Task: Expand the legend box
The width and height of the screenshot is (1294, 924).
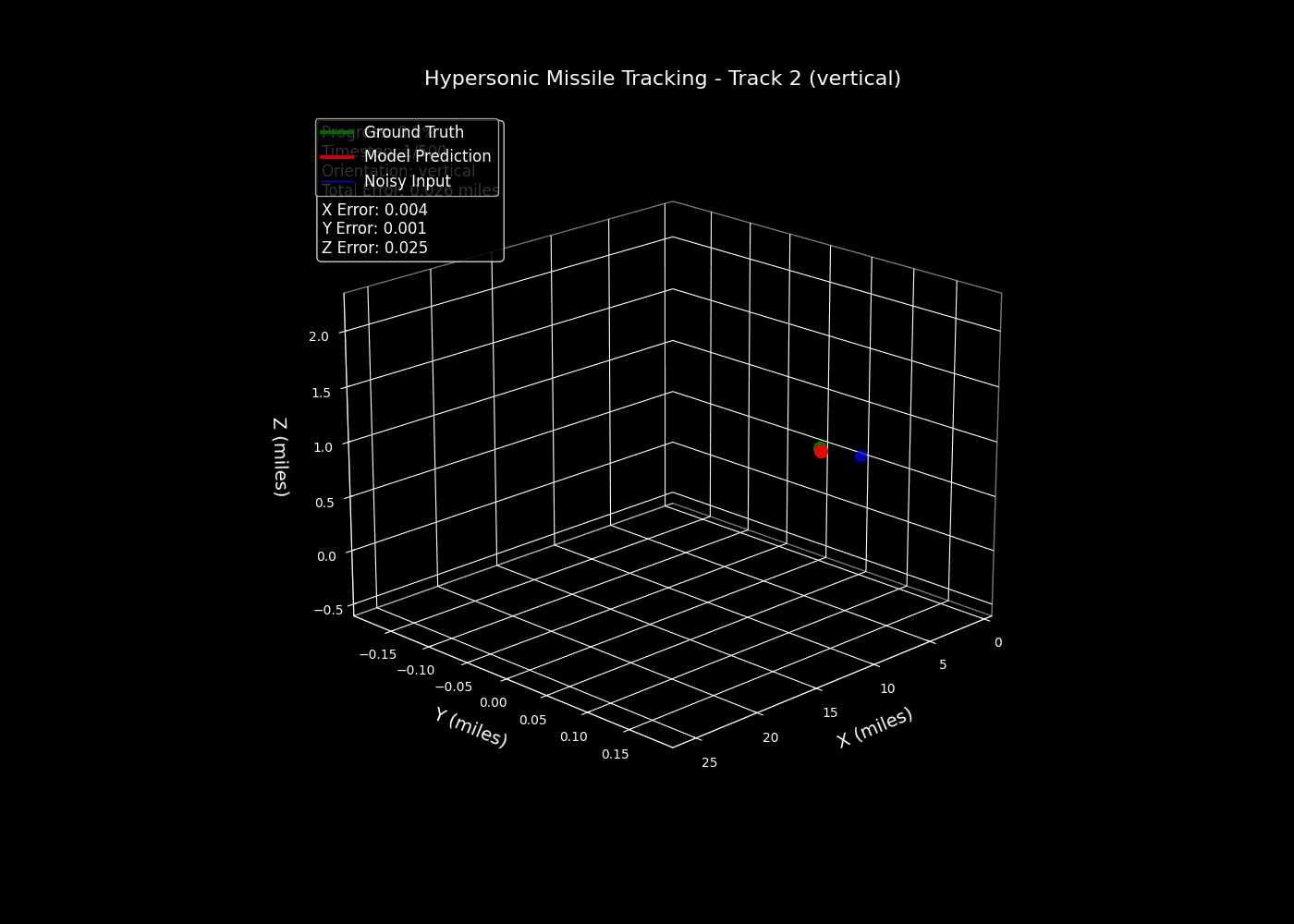Action: tap(408, 157)
